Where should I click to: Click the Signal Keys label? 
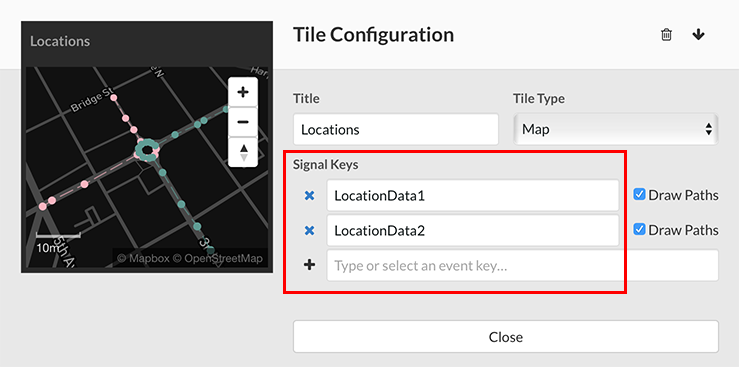(x=326, y=164)
